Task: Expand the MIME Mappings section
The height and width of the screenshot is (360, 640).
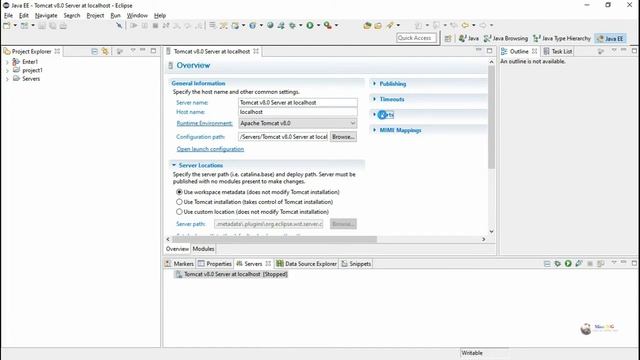Action: [374, 130]
